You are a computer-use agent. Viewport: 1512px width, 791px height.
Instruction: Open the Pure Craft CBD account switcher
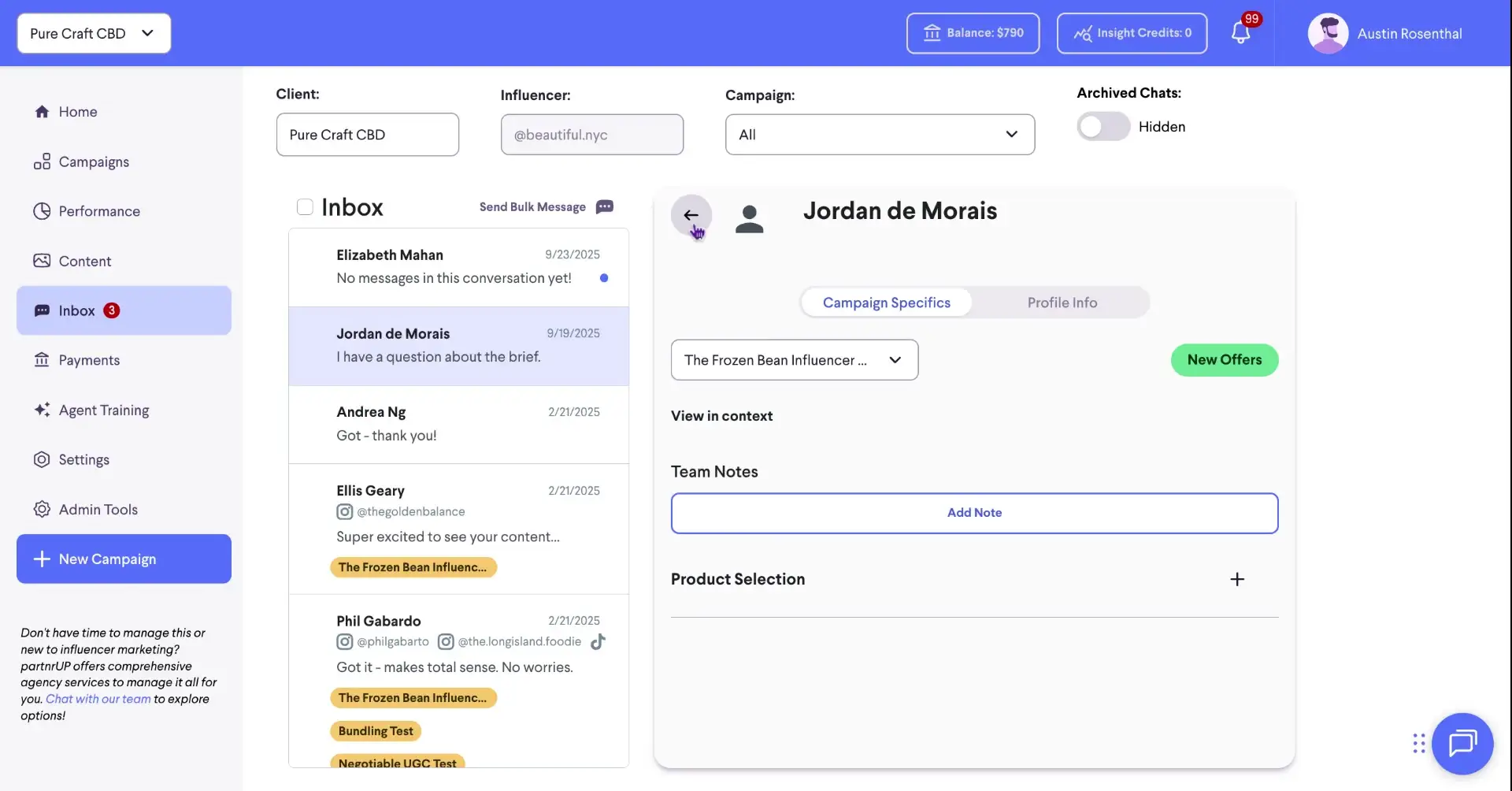93,33
